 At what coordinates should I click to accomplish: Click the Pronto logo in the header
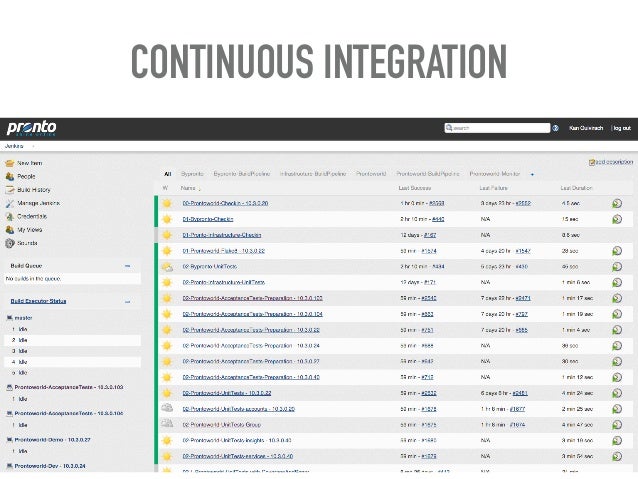point(31,129)
